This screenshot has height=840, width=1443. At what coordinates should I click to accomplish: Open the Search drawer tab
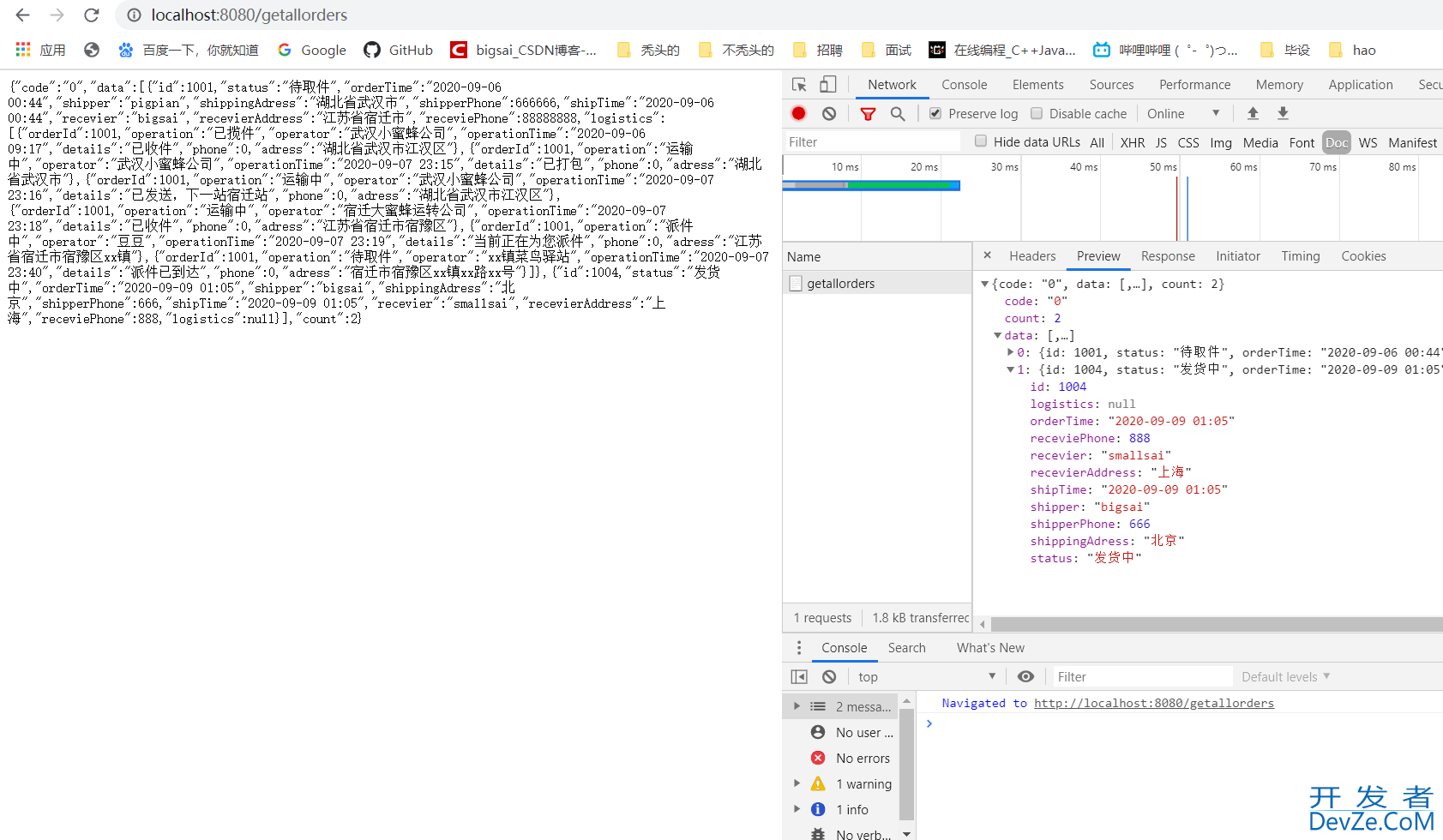pyautogui.click(x=906, y=647)
